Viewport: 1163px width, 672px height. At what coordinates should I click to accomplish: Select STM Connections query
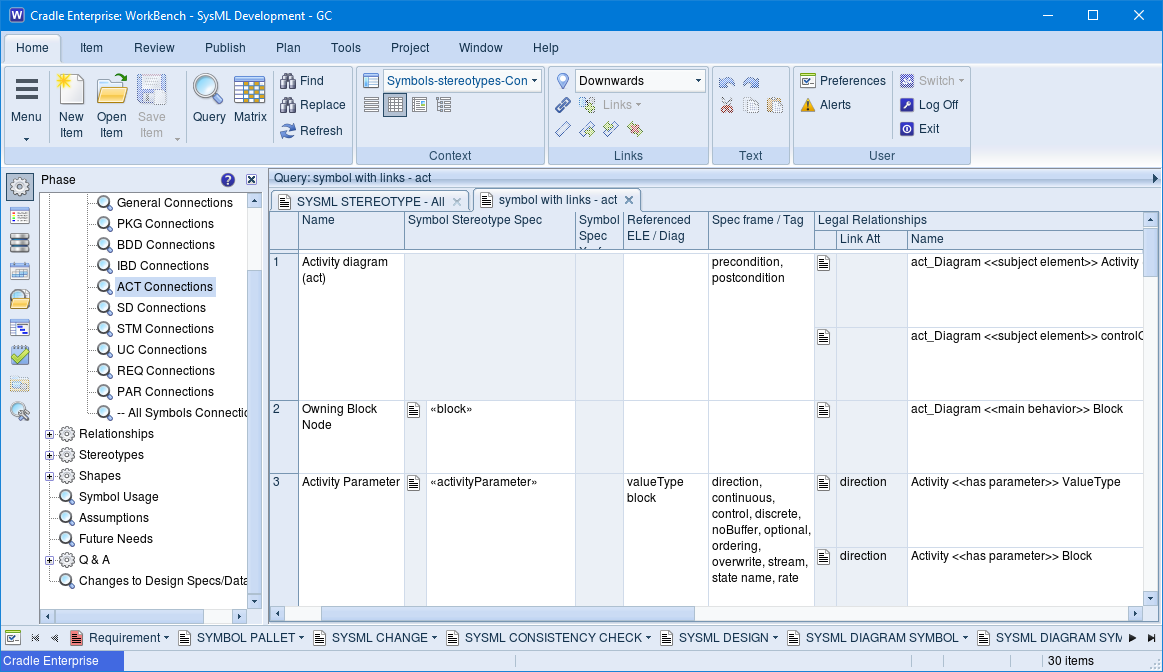[165, 329]
